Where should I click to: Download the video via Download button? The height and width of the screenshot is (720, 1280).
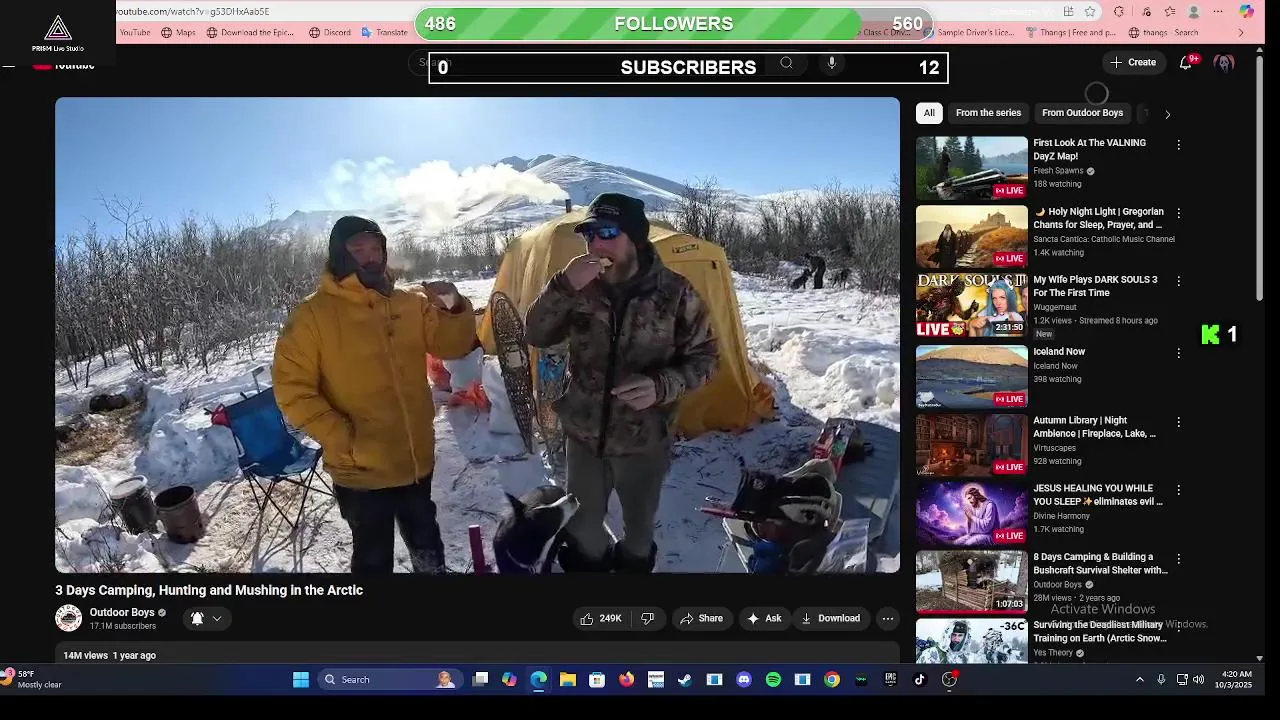click(x=830, y=619)
